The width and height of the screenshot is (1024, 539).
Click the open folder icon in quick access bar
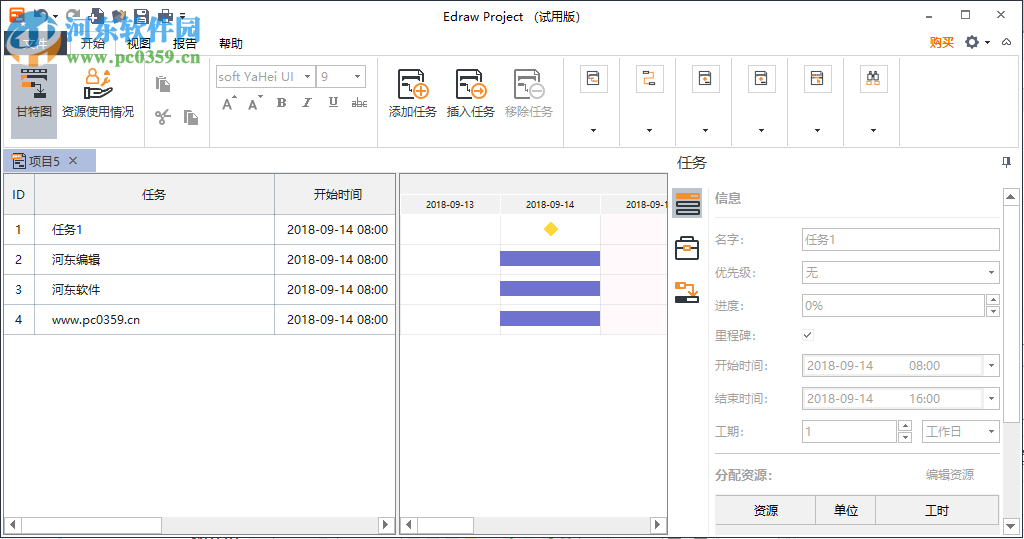tap(119, 16)
